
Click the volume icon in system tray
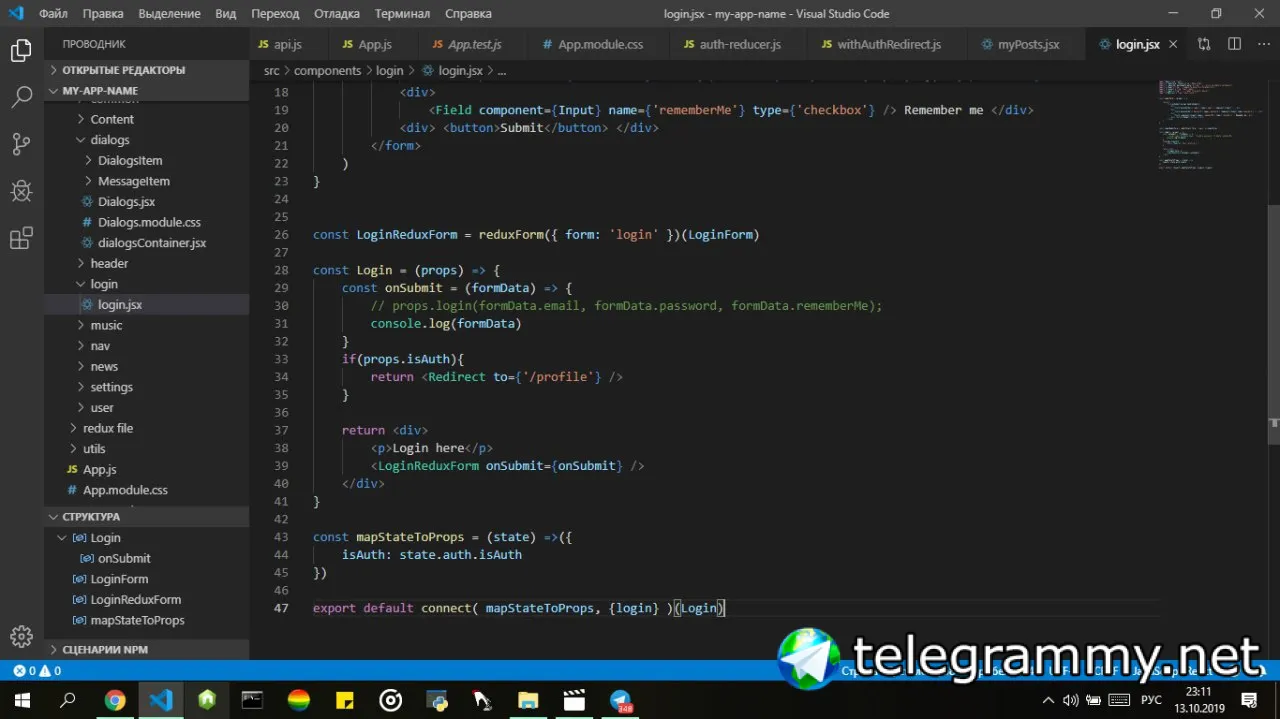point(1071,700)
